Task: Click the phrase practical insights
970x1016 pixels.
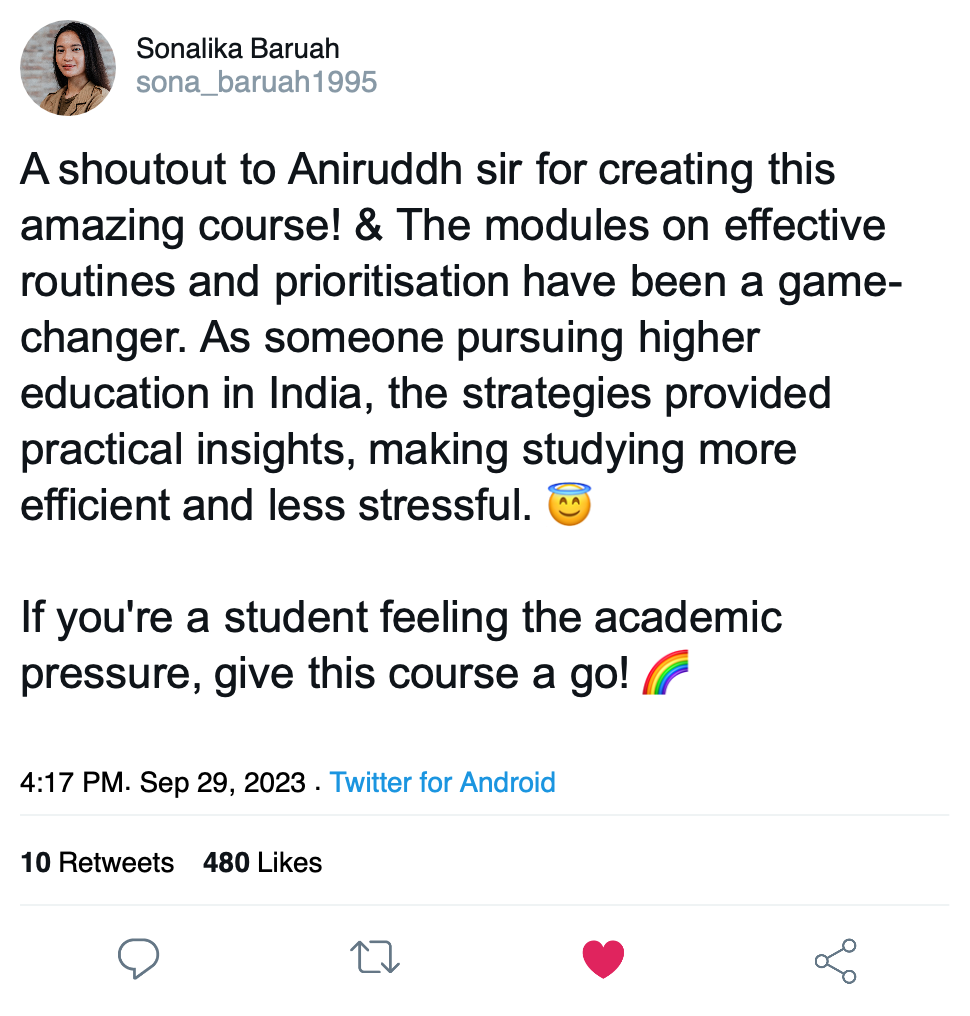Action: tap(185, 449)
